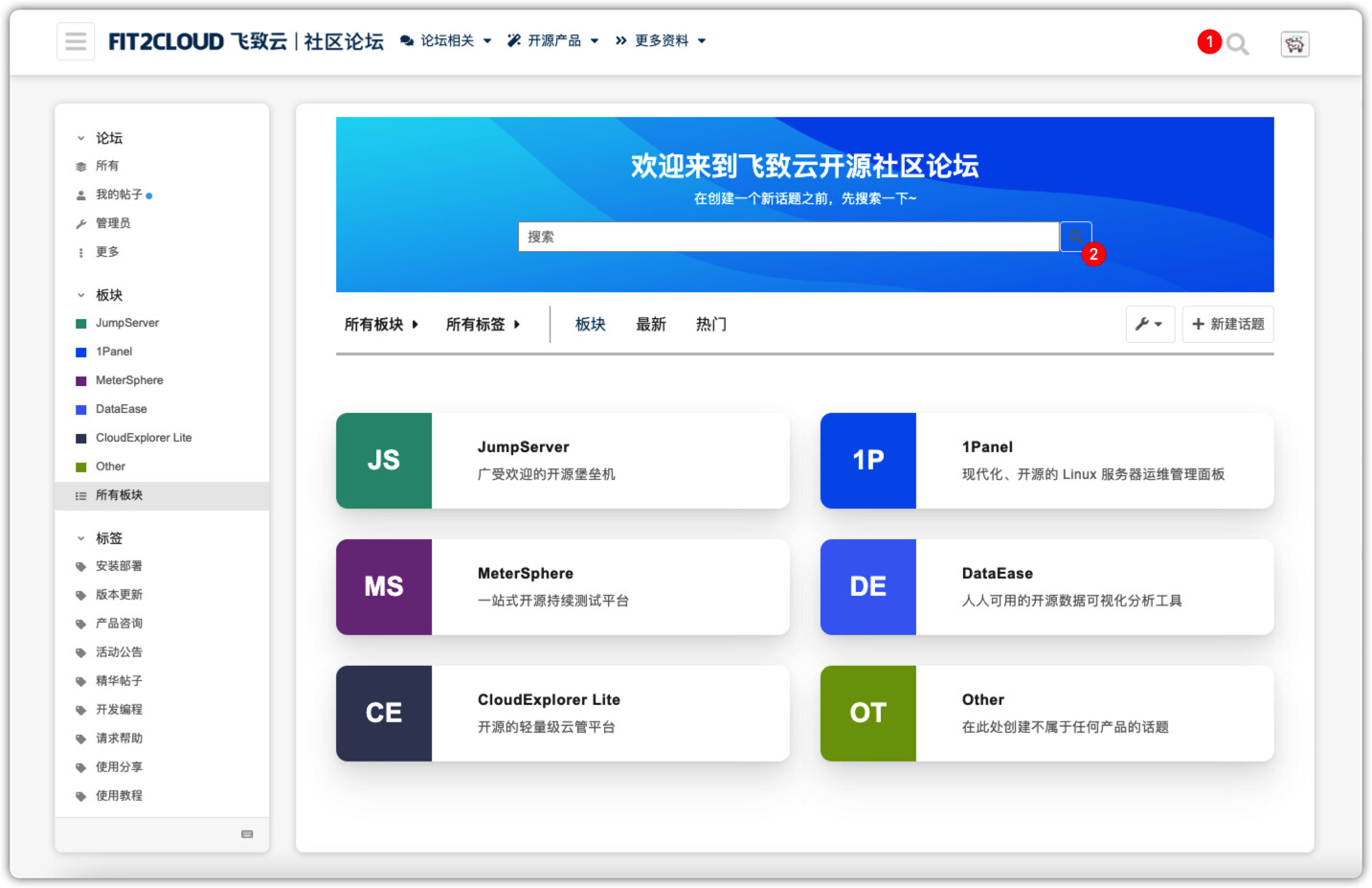Click the wrench icon beside 管理员
Screen dimensions: 1372x888
[x=80, y=223]
